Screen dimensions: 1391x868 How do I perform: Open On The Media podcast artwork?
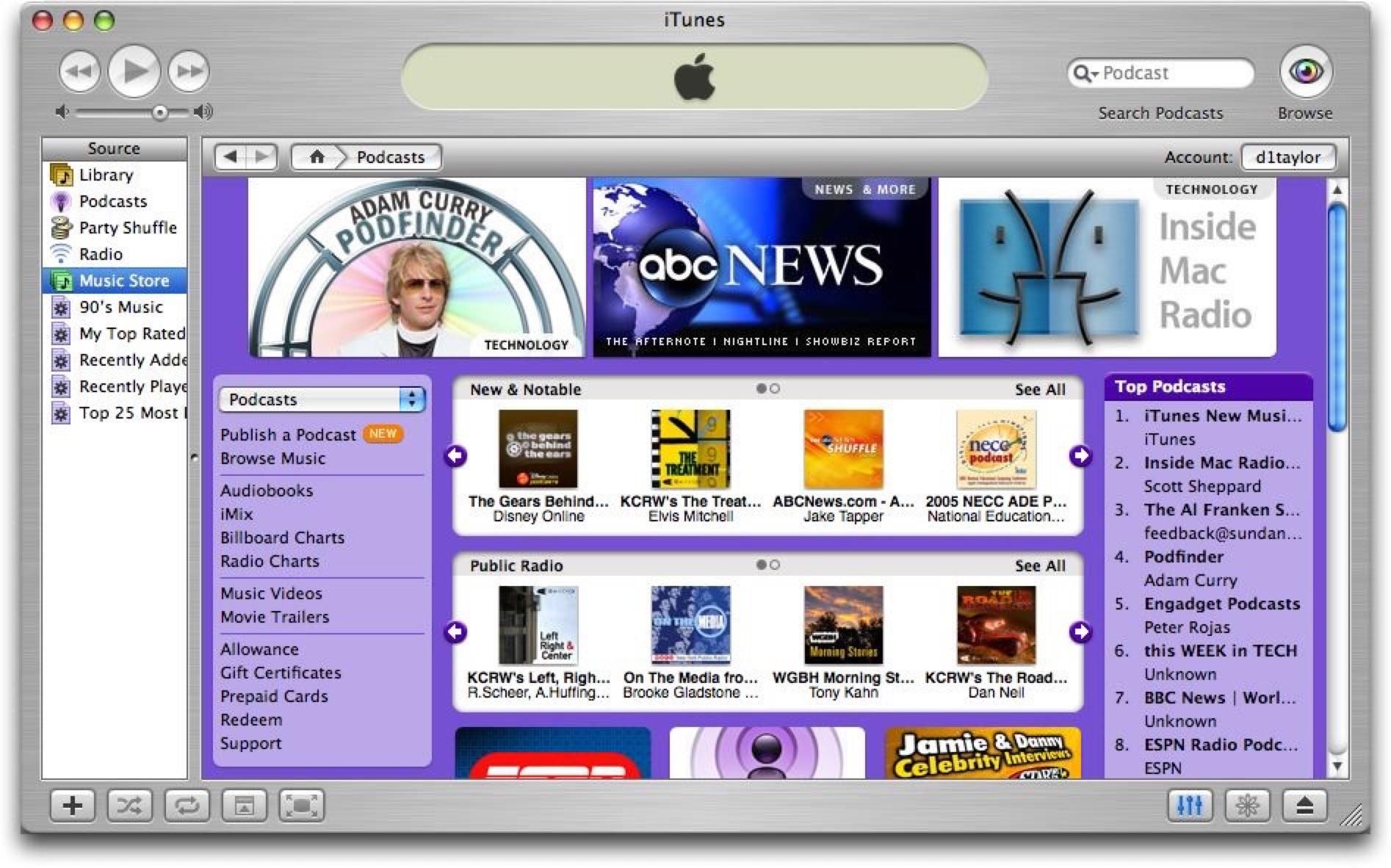(690, 625)
